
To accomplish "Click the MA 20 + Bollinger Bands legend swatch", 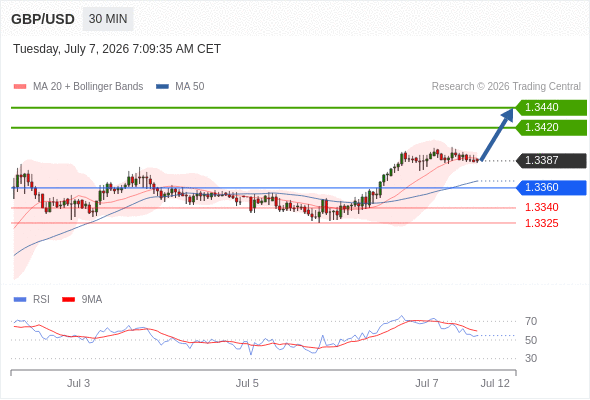I will point(20,87).
